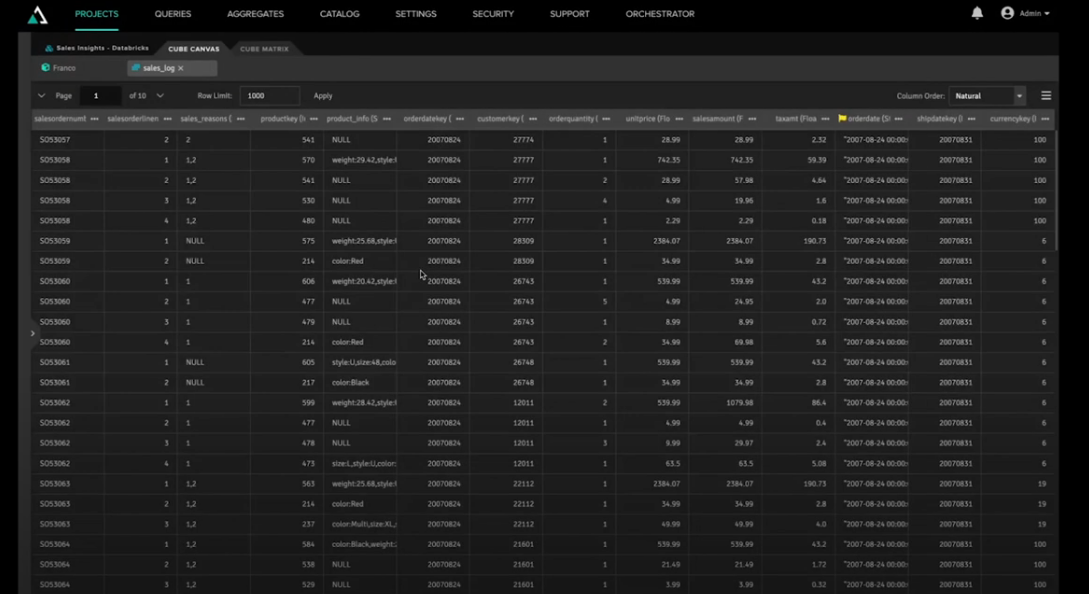The height and width of the screenshot is (594, 1089).
Task: Open options for shipdatekey column
Action: [x=972, y=119]
